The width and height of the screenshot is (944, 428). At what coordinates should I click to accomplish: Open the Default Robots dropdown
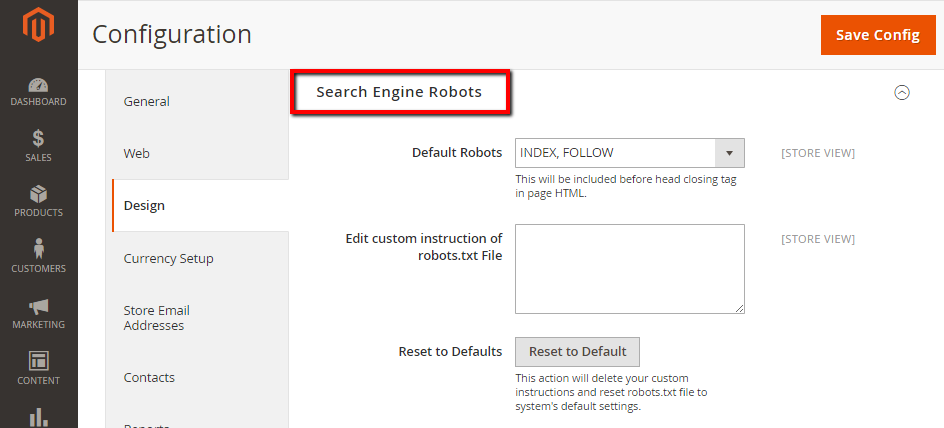[x=629, y=153]
